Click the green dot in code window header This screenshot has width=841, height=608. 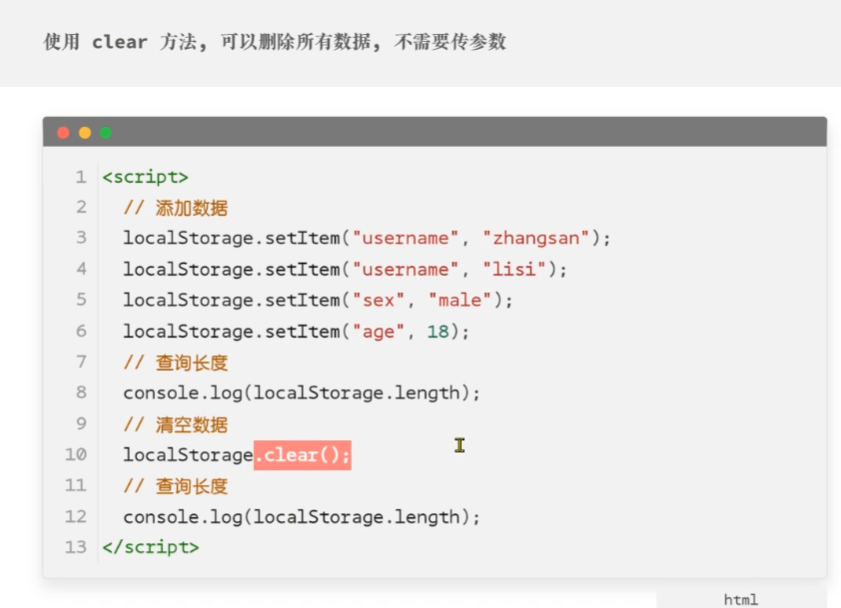[106, 132]
